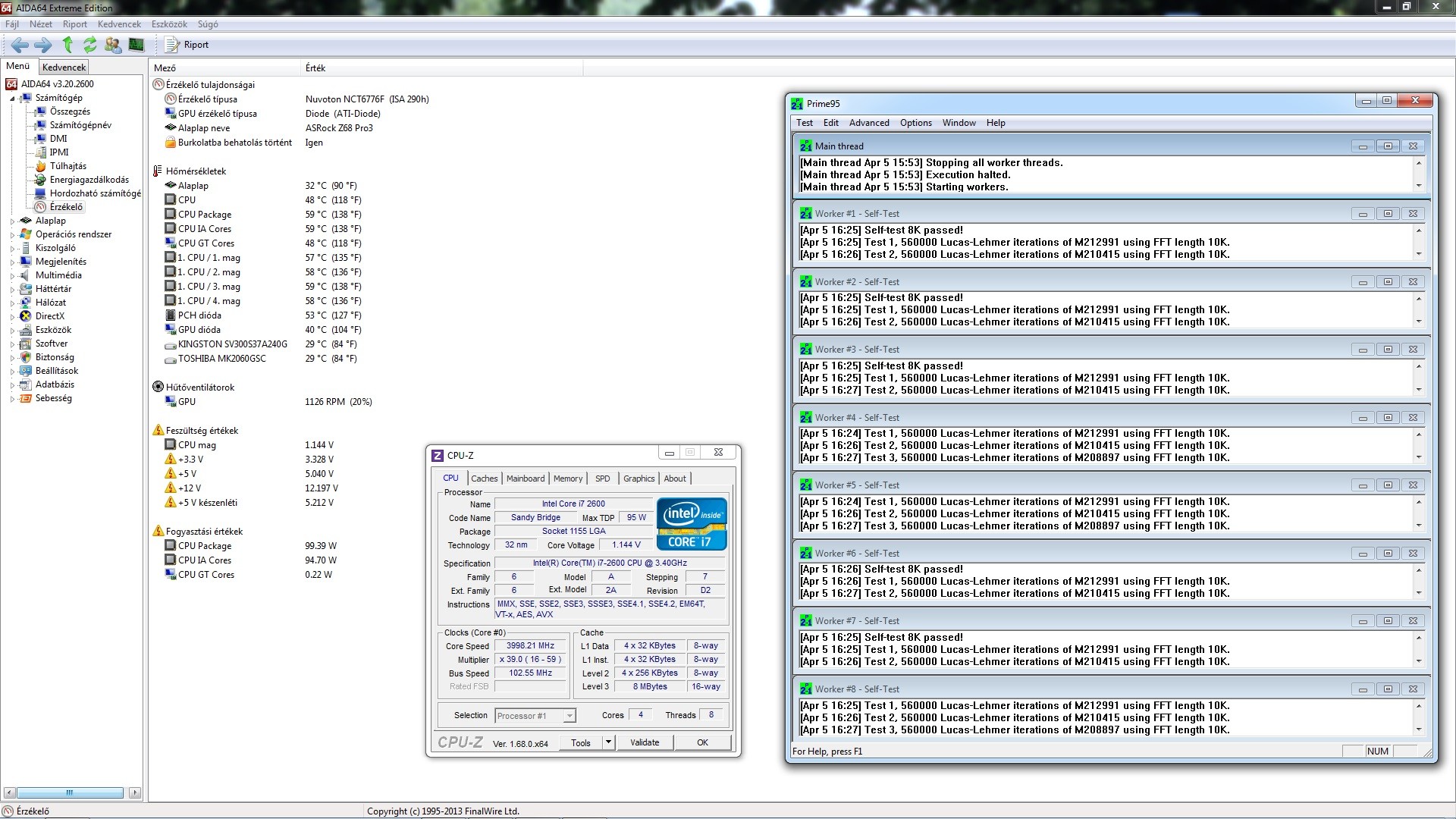Screen dimensions: 1456x819
Task: Collapse the Számítógép tree node
Action: pos(12,98)
